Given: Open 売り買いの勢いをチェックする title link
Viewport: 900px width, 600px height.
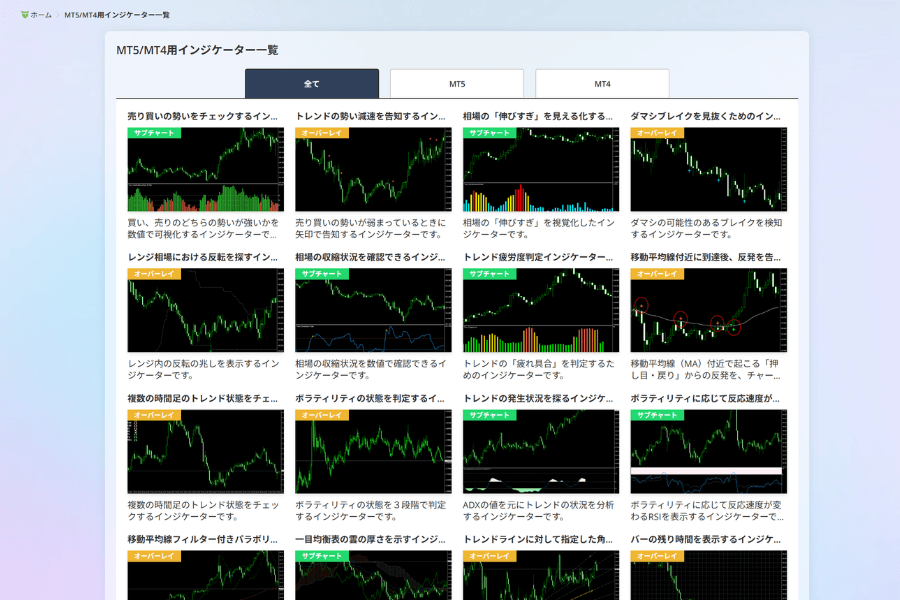Looking at the screenshot, I should (x=203, y=116).
